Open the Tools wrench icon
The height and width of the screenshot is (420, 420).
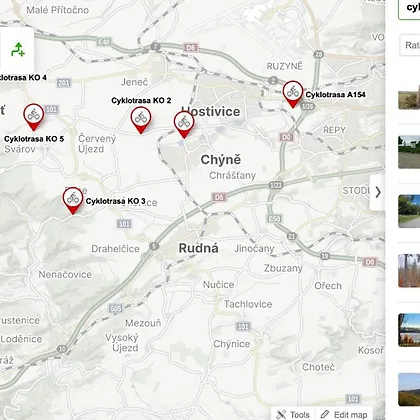[281, 414]
